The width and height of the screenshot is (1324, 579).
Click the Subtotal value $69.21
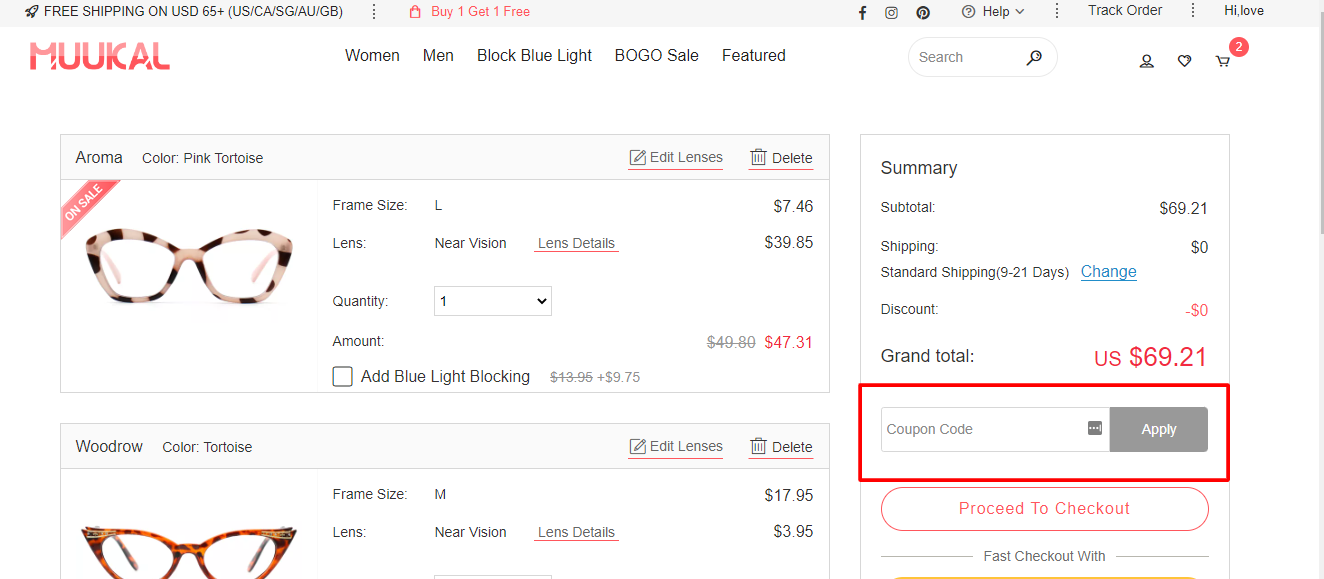click(x=1184, y=208)
